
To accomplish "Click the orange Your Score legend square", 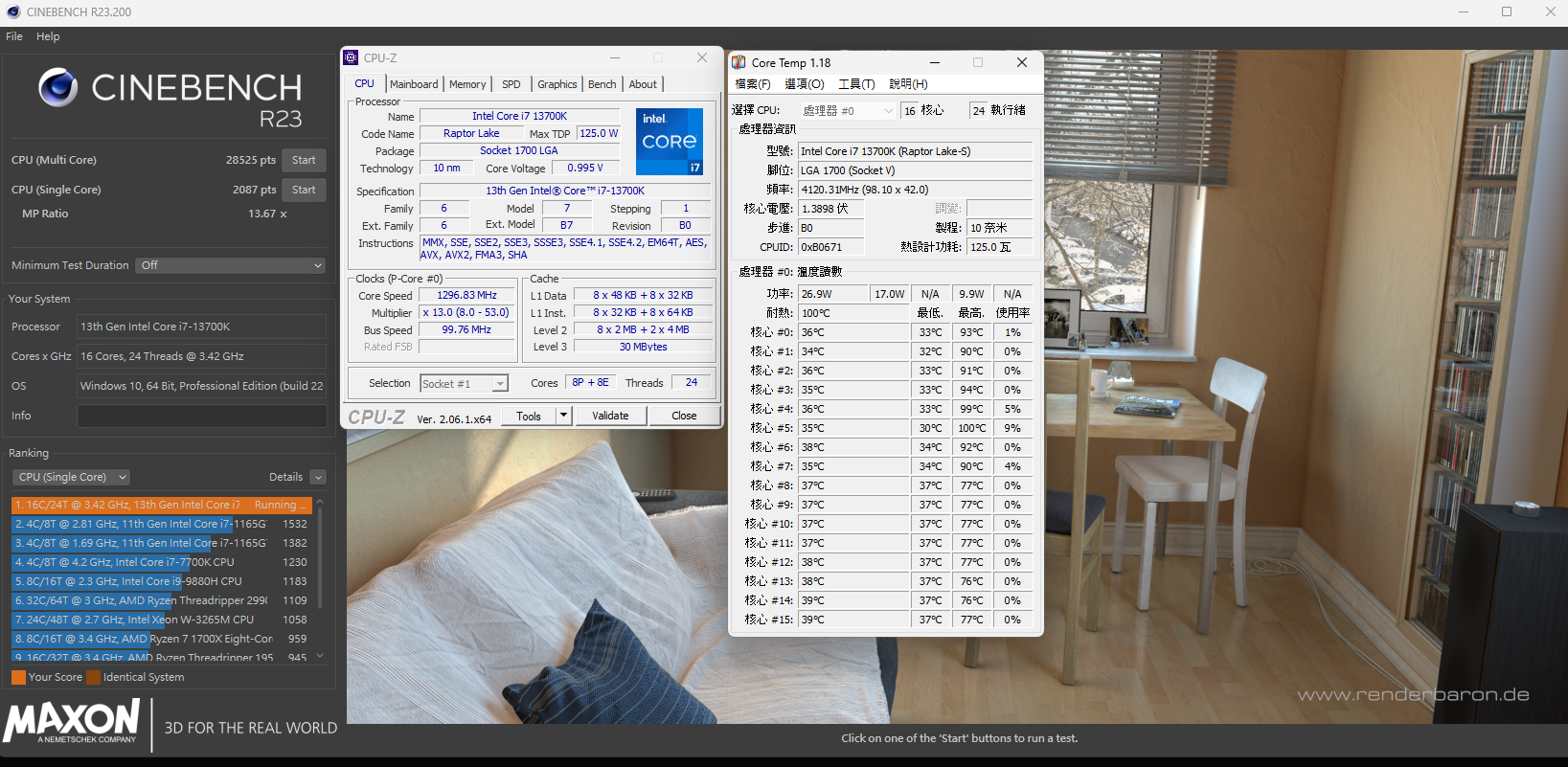I will tap(18, 677).
